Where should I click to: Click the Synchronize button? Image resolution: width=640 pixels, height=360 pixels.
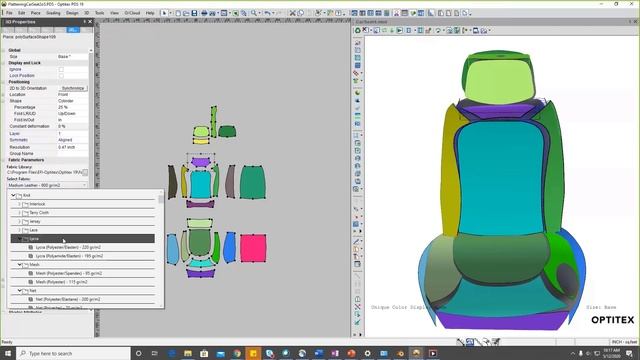click(x=73, y=88)
